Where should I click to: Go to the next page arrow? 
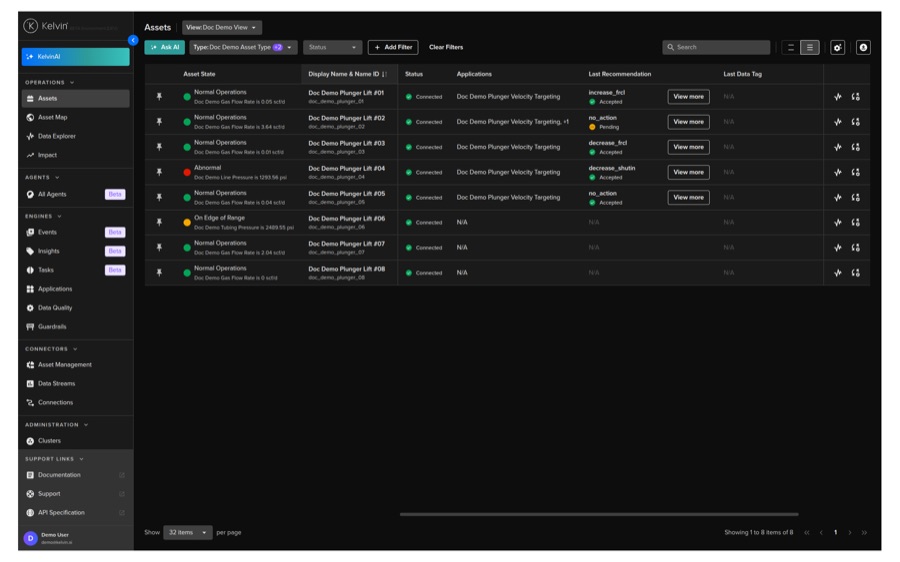(849, 533)
